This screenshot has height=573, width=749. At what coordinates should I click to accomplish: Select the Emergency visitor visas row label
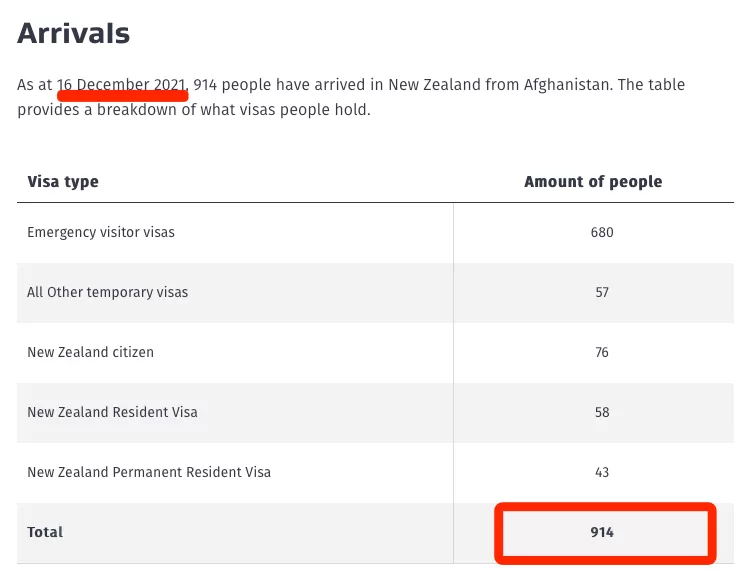[x=101, y=232]
